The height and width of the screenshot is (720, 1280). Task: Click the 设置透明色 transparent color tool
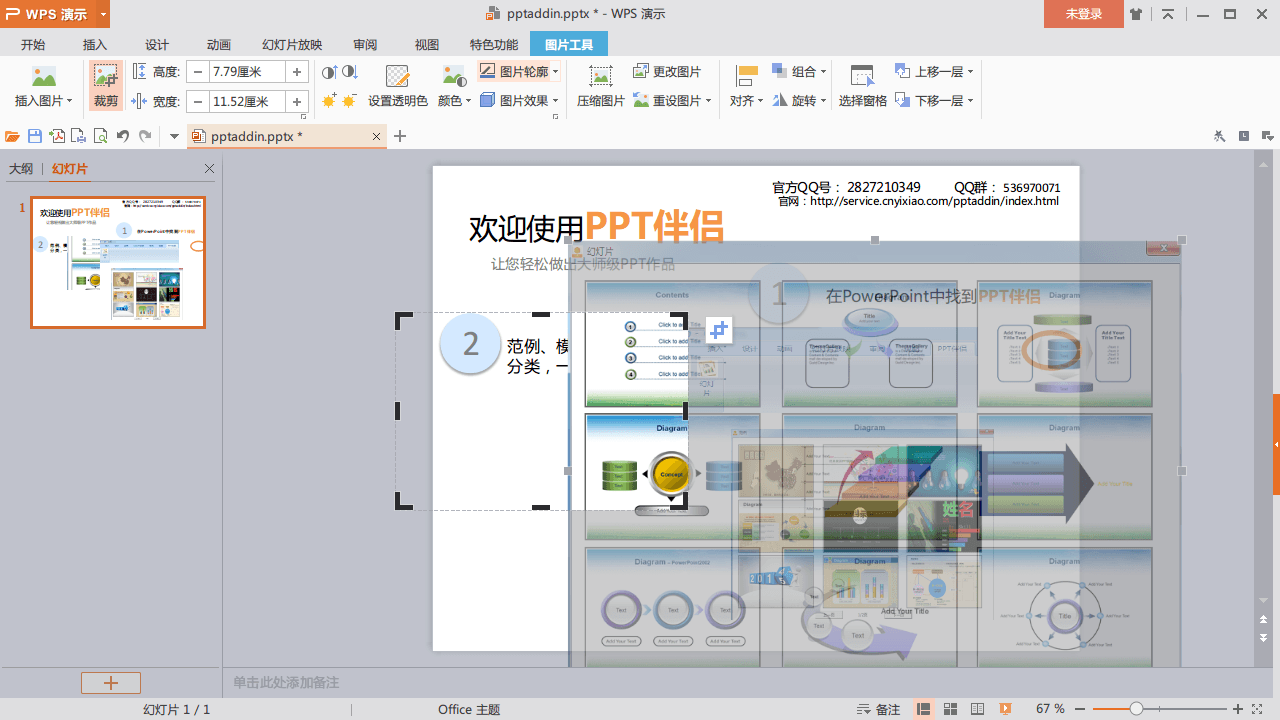397,86
